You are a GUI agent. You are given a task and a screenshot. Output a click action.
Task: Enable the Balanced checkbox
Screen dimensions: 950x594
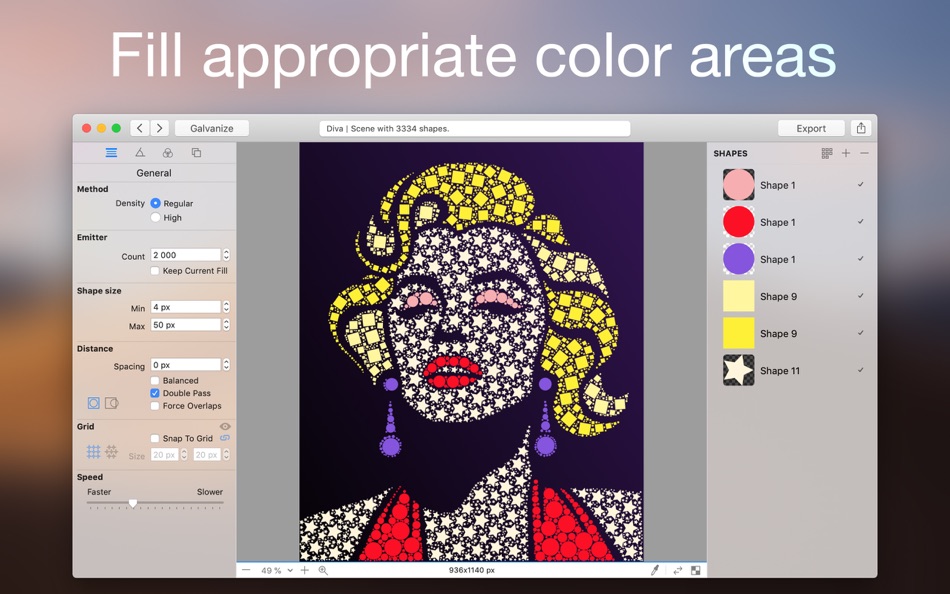pyautogui.click(x=155, y=380)
